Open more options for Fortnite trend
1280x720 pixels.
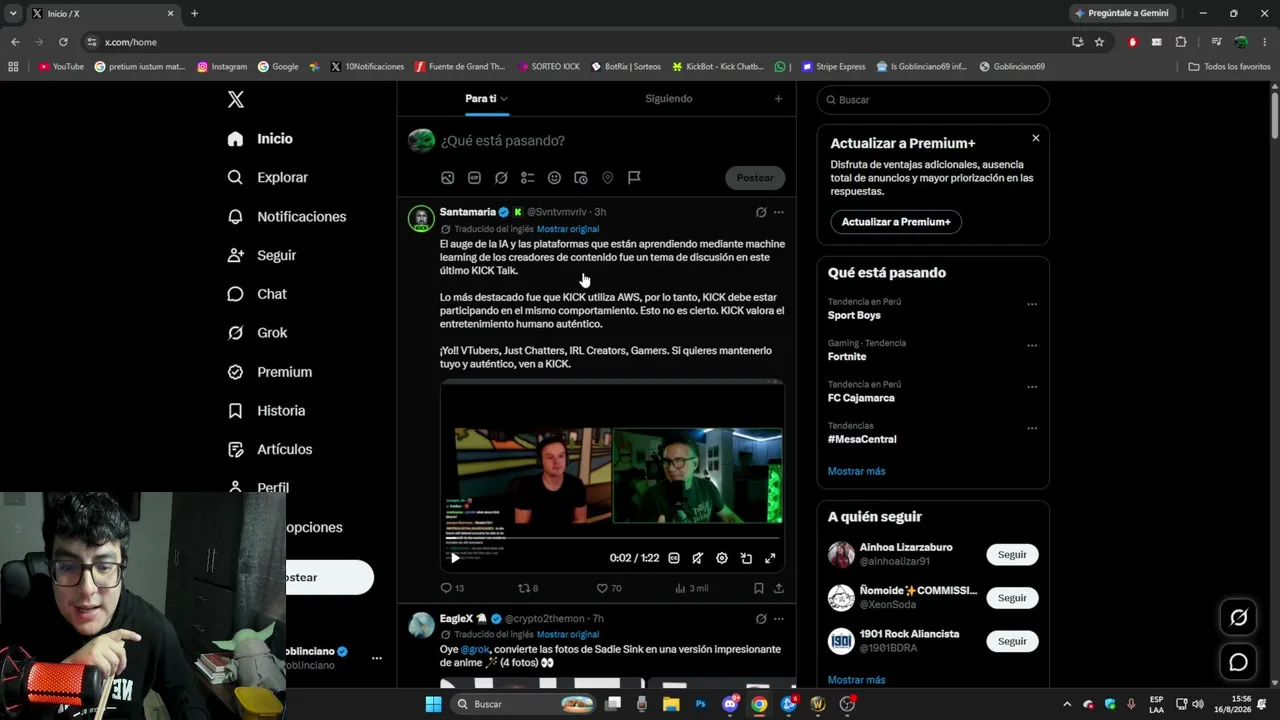click(x=1032, y=346)
